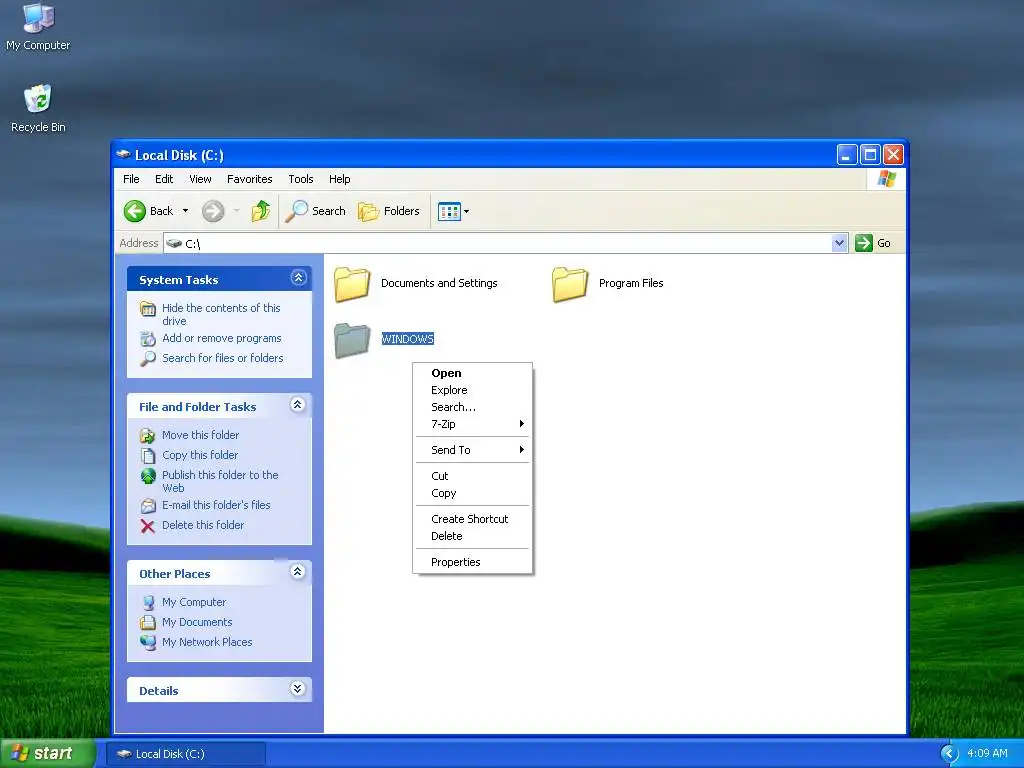Expand the Send To submenu
This screenshot has width=1024, height=768.
(x=472, y=450)
